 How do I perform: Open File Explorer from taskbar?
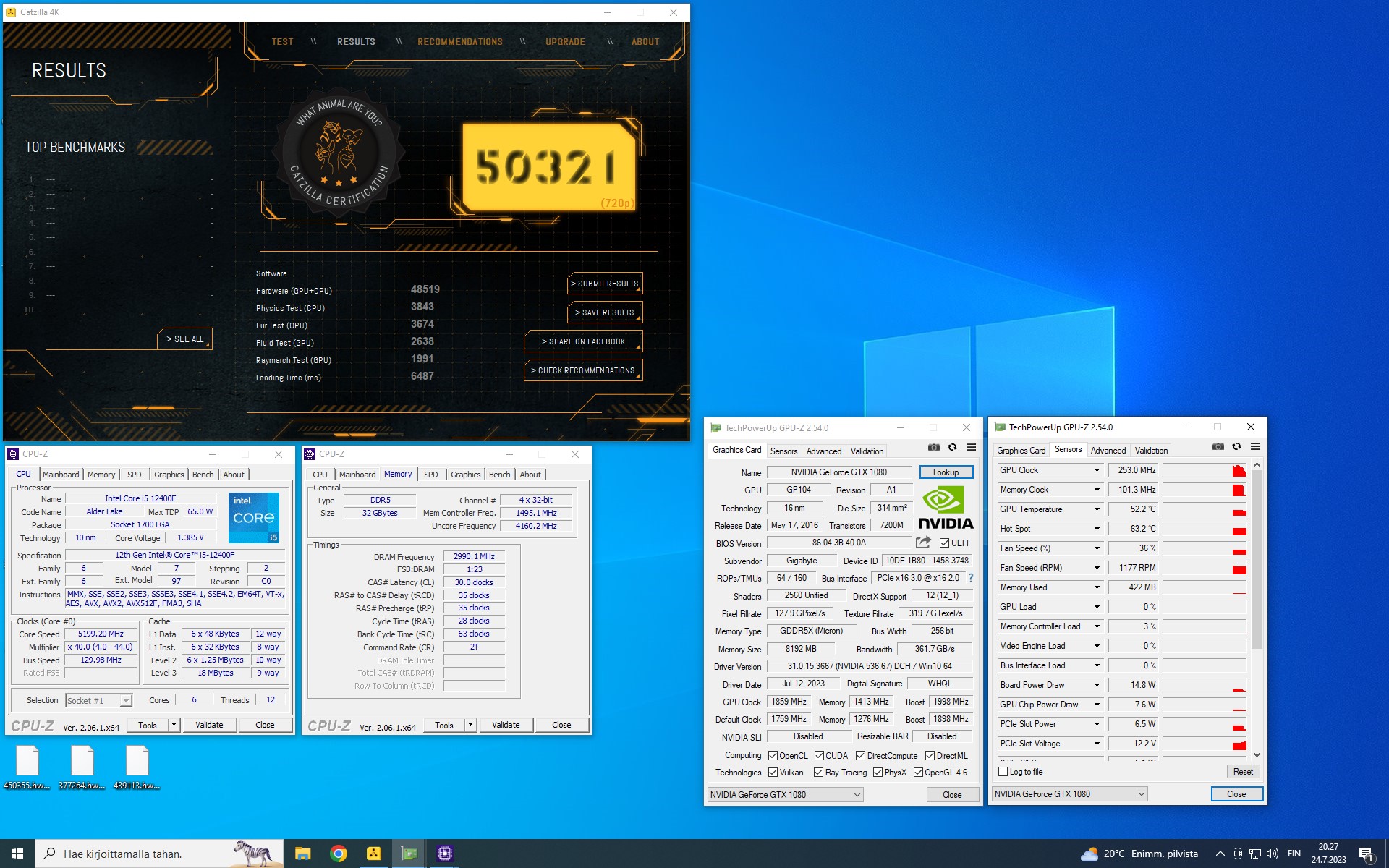pyautogui.click(x=302, y=854)
